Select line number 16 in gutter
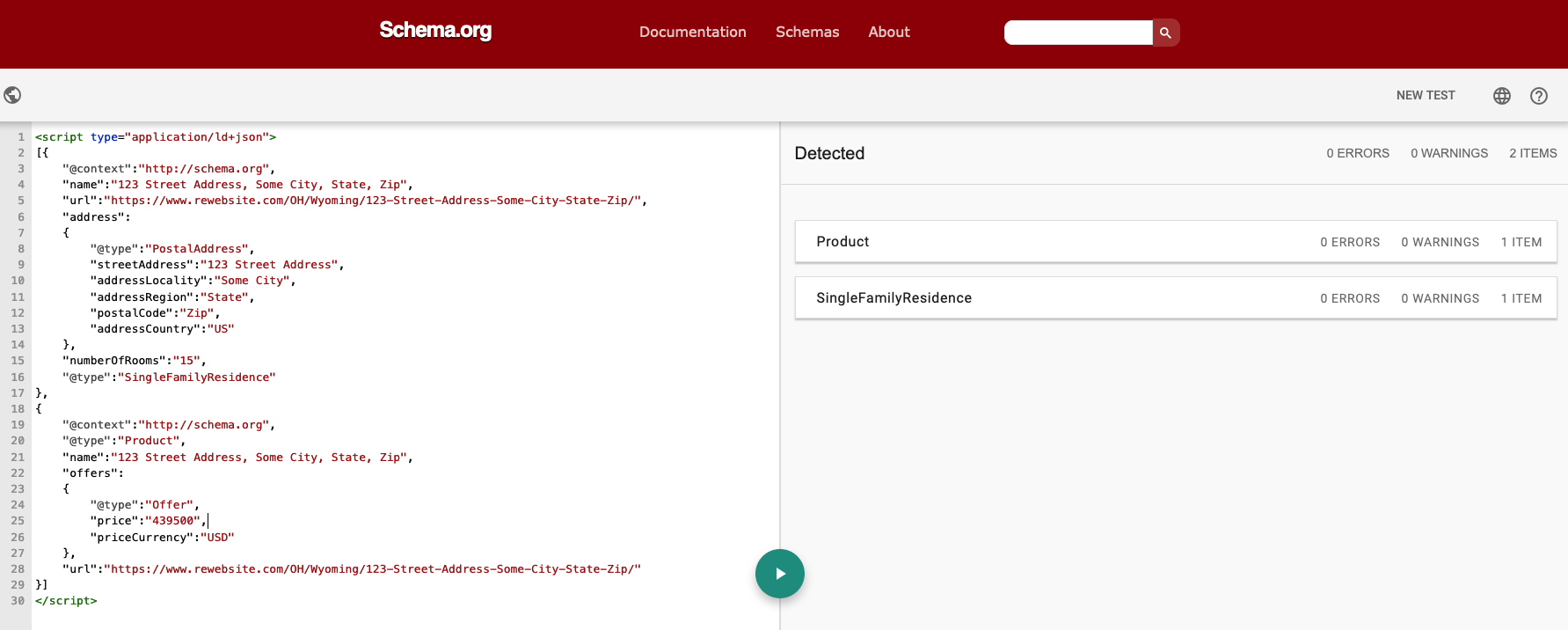The height and width of the screenshot is (630, 1568). pyautogui.click(x=18, y=377)
